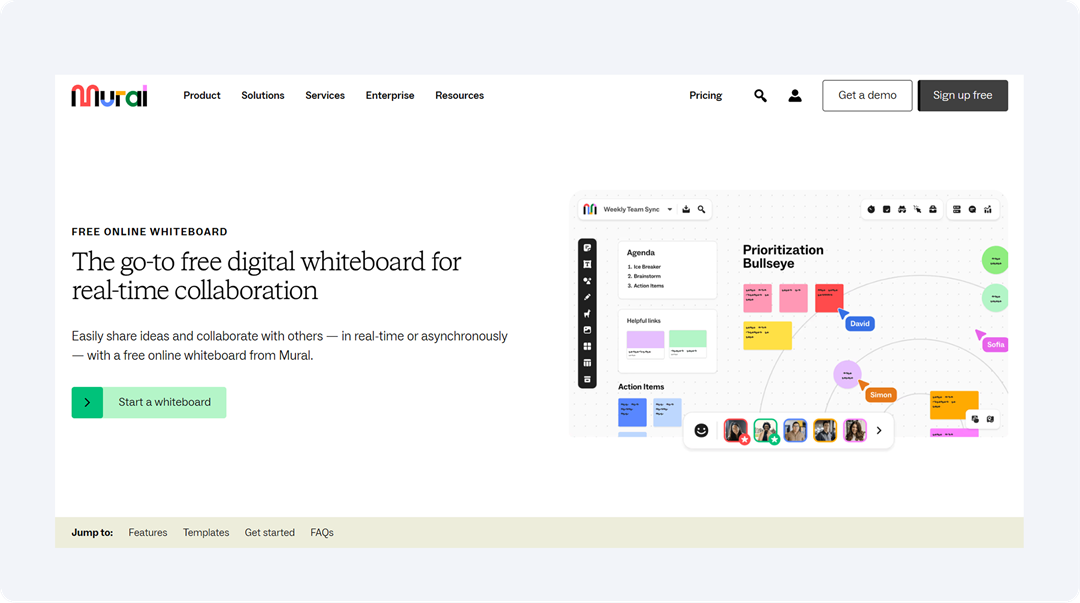Screen dimensions: 1080x603
Task: Click the Start a whiteboard button label
Action: (x=165, y=402)
